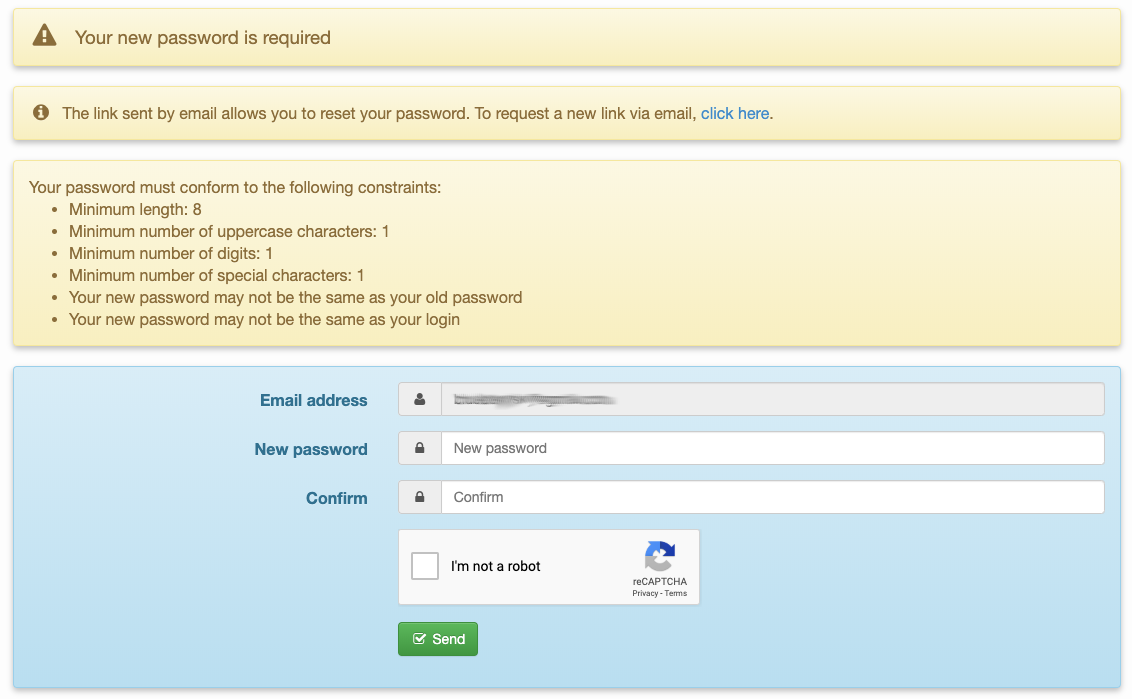Click the info circle icon

click(41, 113)
